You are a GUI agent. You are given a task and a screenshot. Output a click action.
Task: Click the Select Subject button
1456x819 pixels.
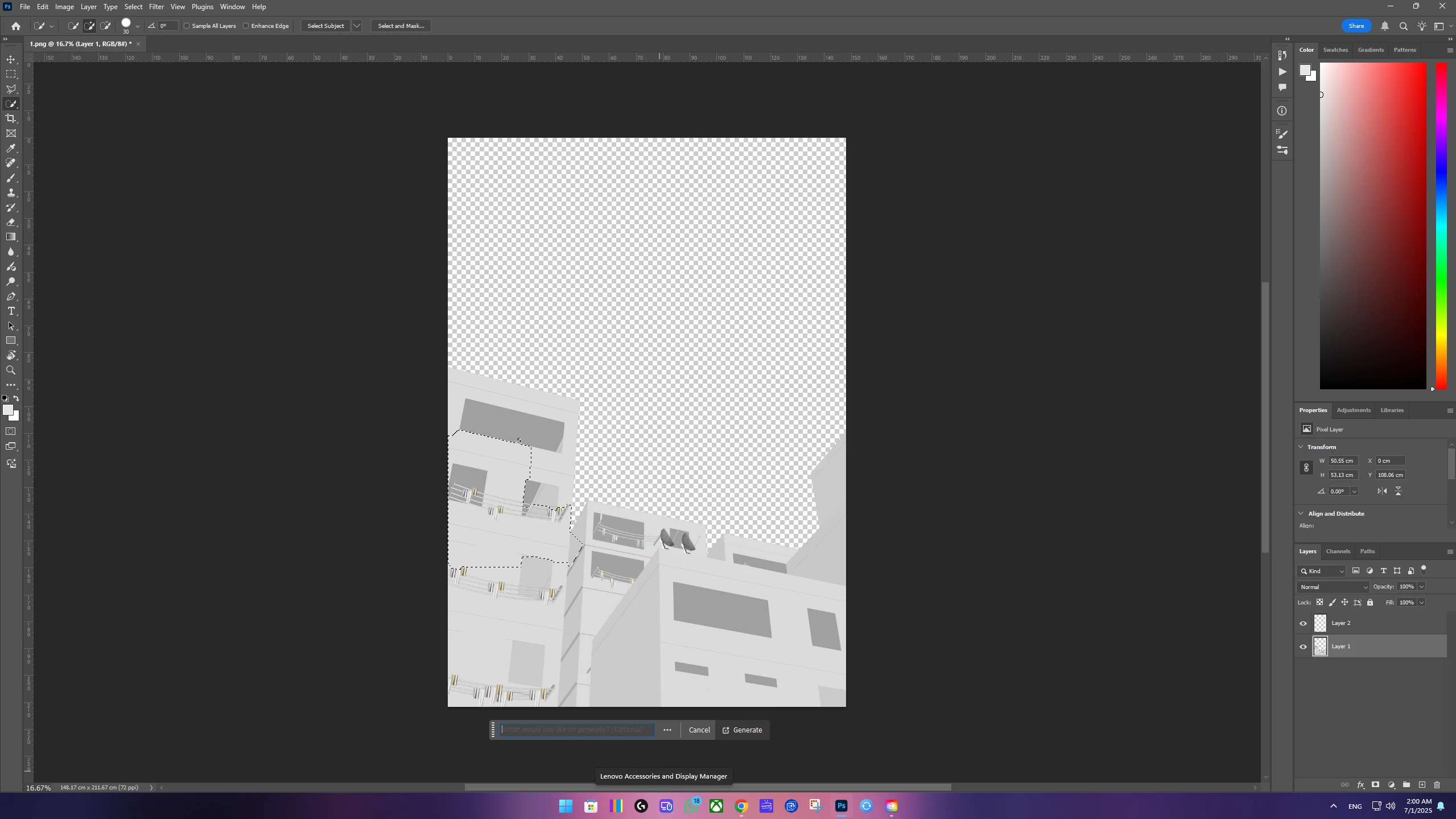(325, 26)
